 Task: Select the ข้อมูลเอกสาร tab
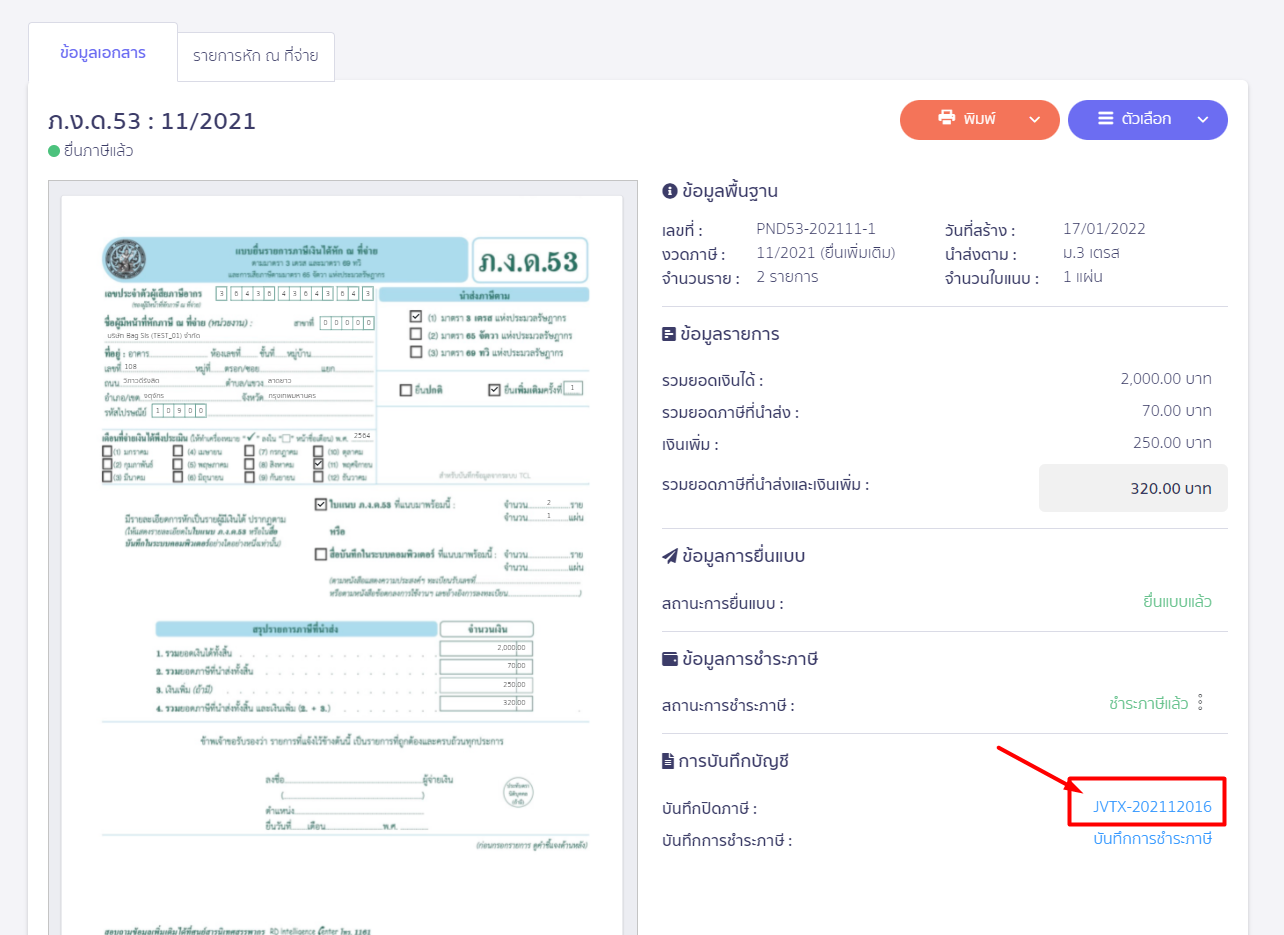[103, 52]
